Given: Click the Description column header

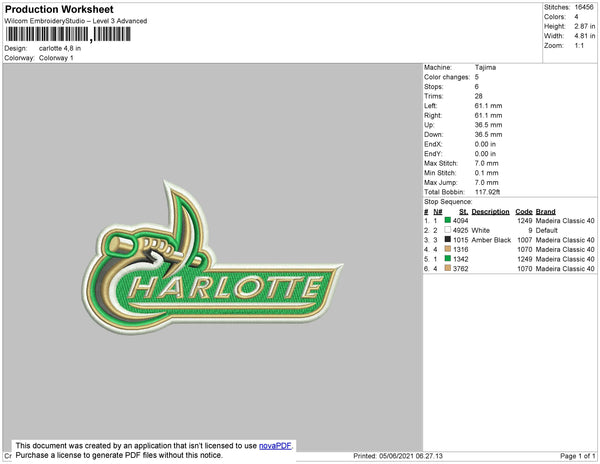Looking at the screenshot, I should [491, 212].
